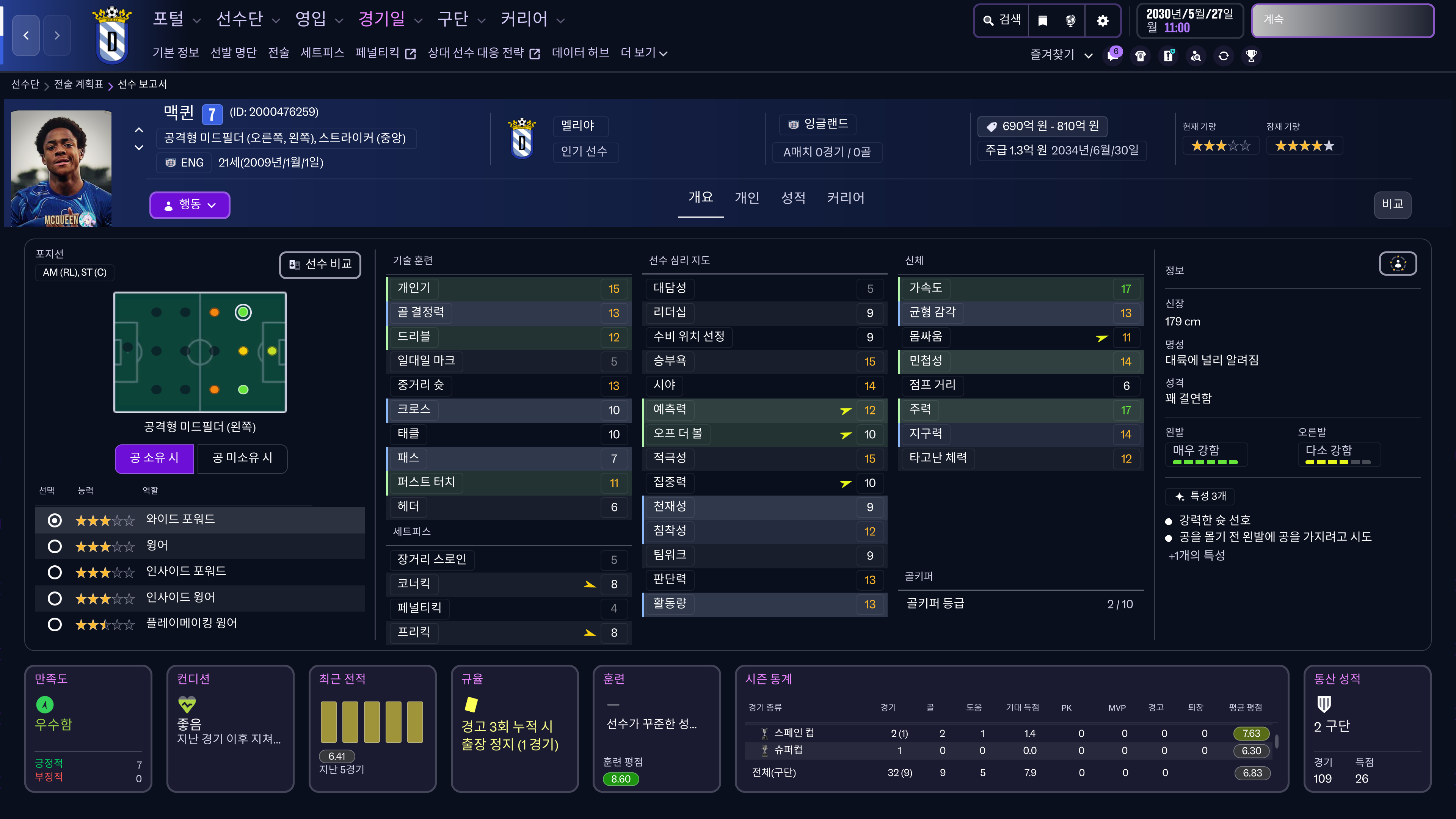Expand the 즐겨찾기 favorites dropdown
The height and width of the screenshot is (819, 1456).
pos(1061,55)
